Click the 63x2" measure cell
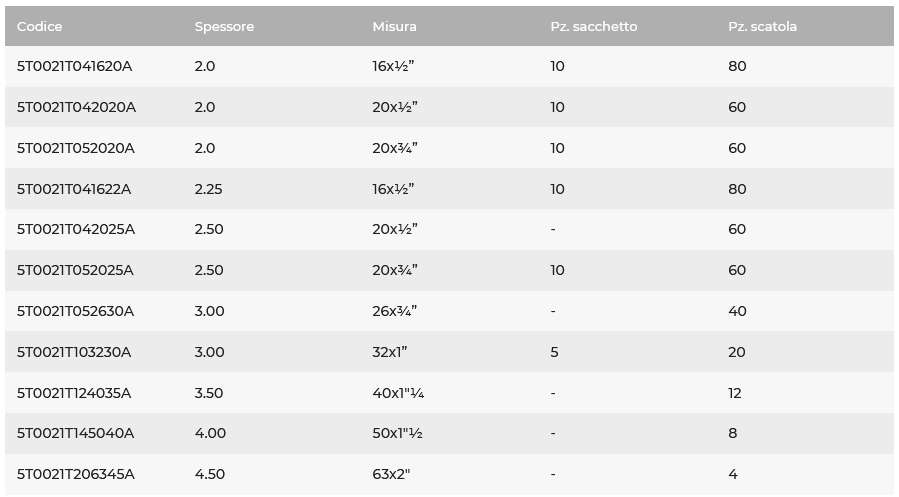This screenshot has height=497, width=899. coord(391,474)
